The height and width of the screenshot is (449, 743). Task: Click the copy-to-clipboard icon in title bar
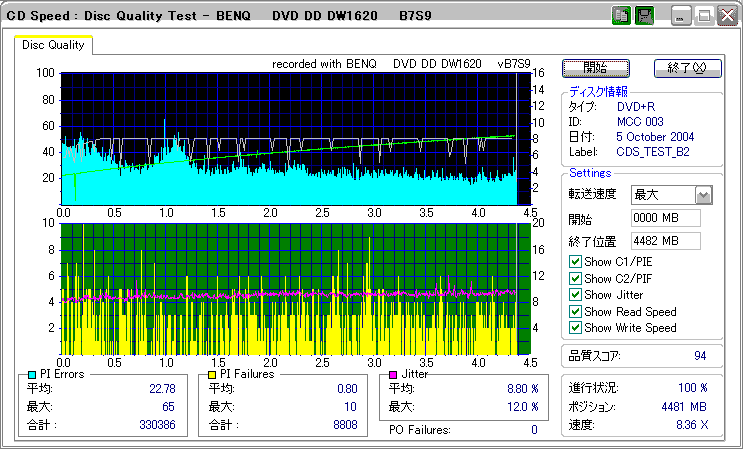[x=621, y=16]
